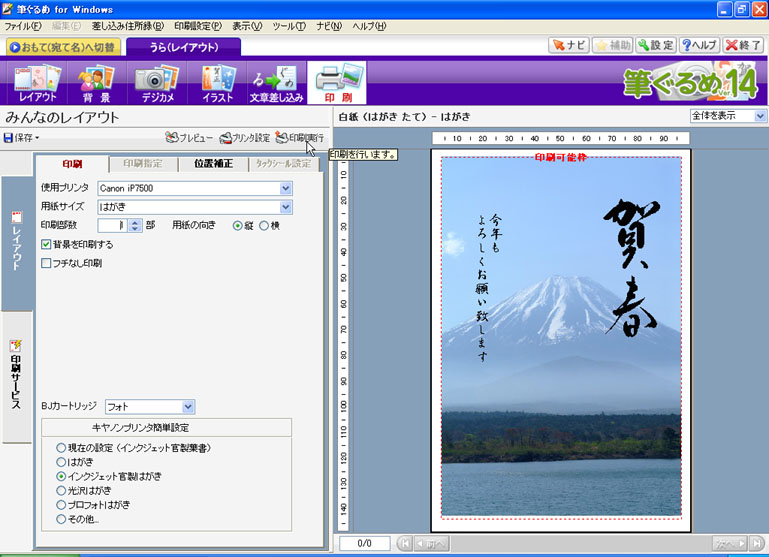Click the おもて(宛て名)へ切替 button
769x557 pixels.
click(x=63, y=46)
